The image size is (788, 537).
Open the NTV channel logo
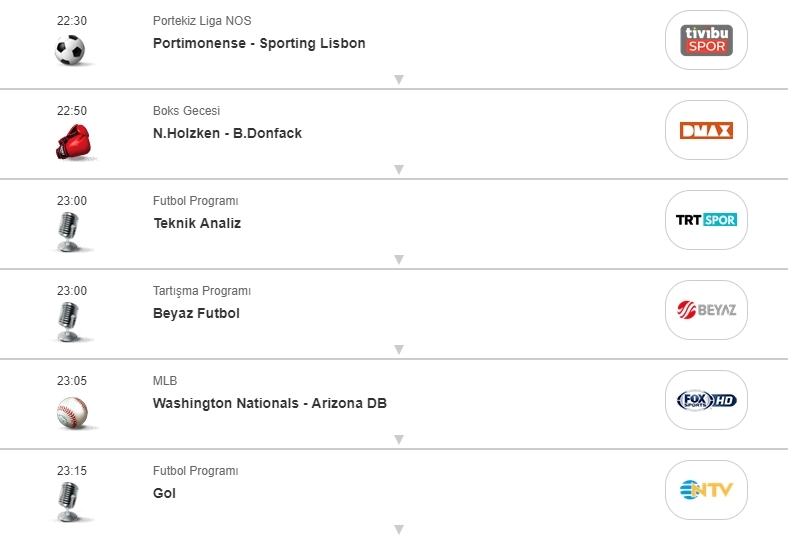[x=706, y=490]
